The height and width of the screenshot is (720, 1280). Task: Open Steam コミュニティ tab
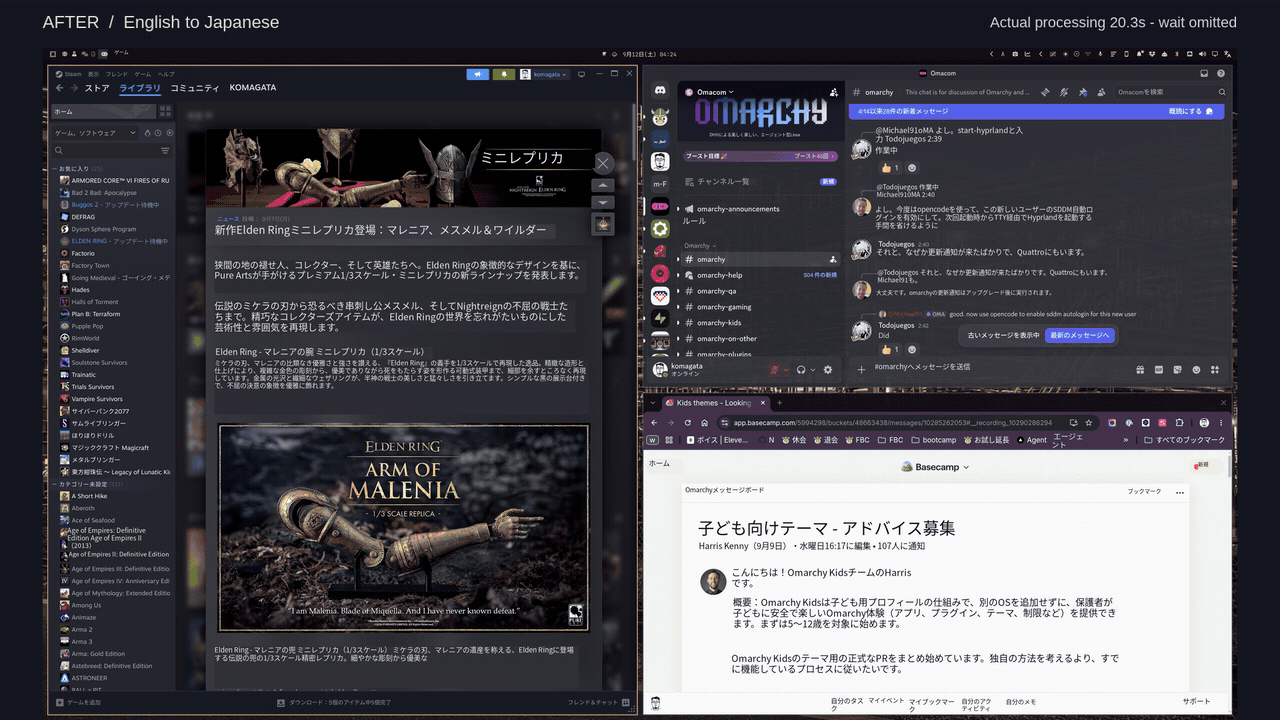point(195,88)
